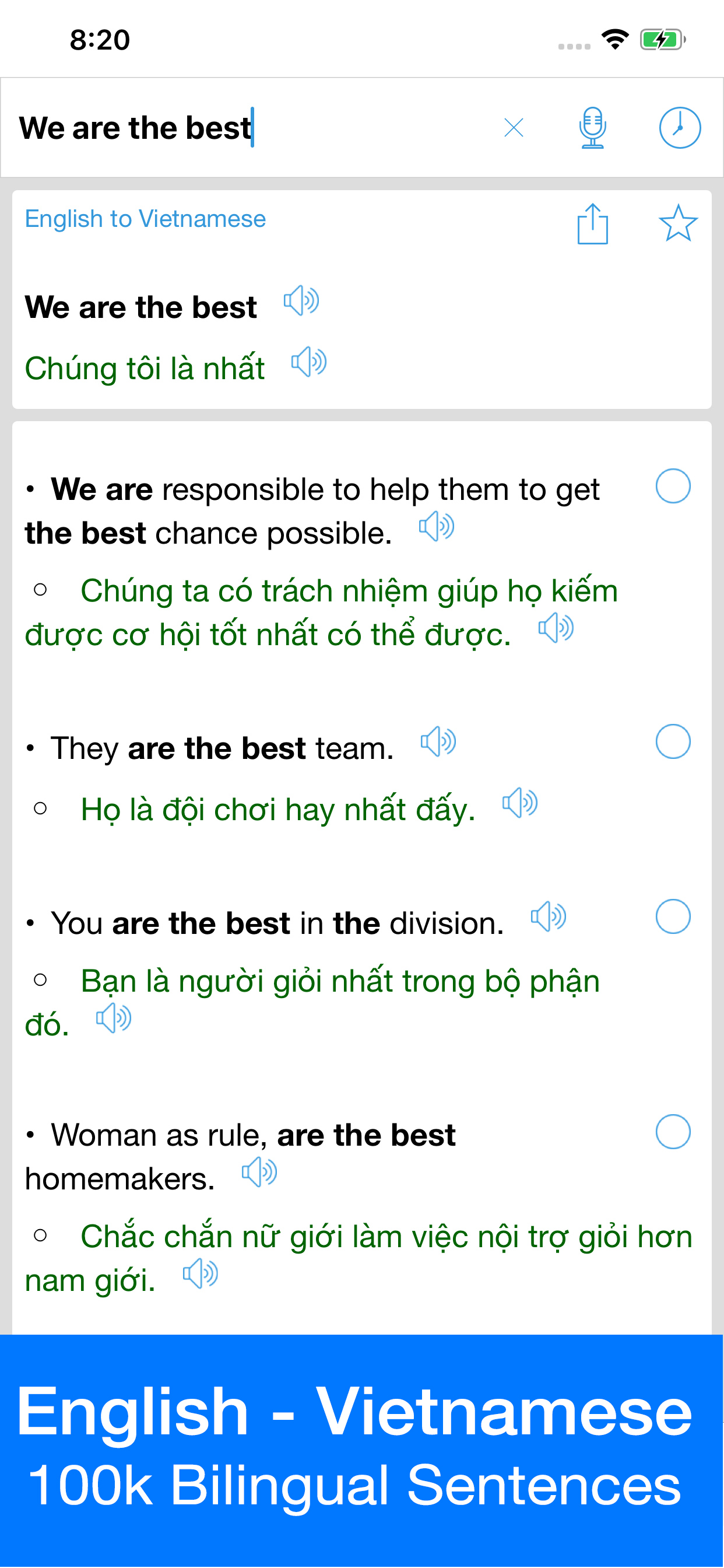Share this translation
The width and height of the screenshot is (724, 1568).
coord(592,225)
